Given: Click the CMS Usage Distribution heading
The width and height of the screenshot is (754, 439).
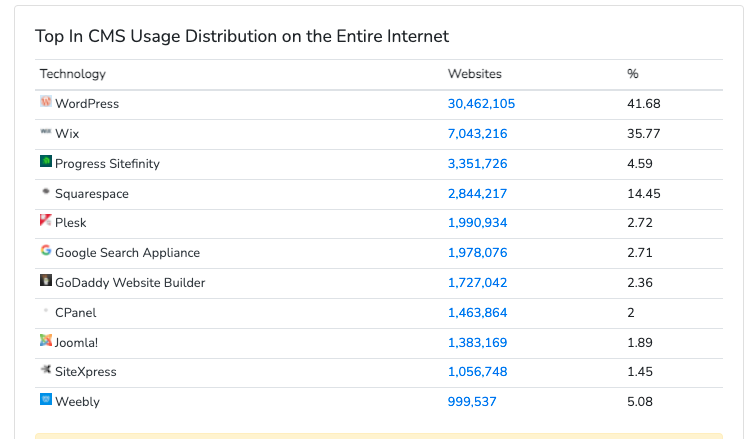Looking at the screenshot, I should 242,37.
